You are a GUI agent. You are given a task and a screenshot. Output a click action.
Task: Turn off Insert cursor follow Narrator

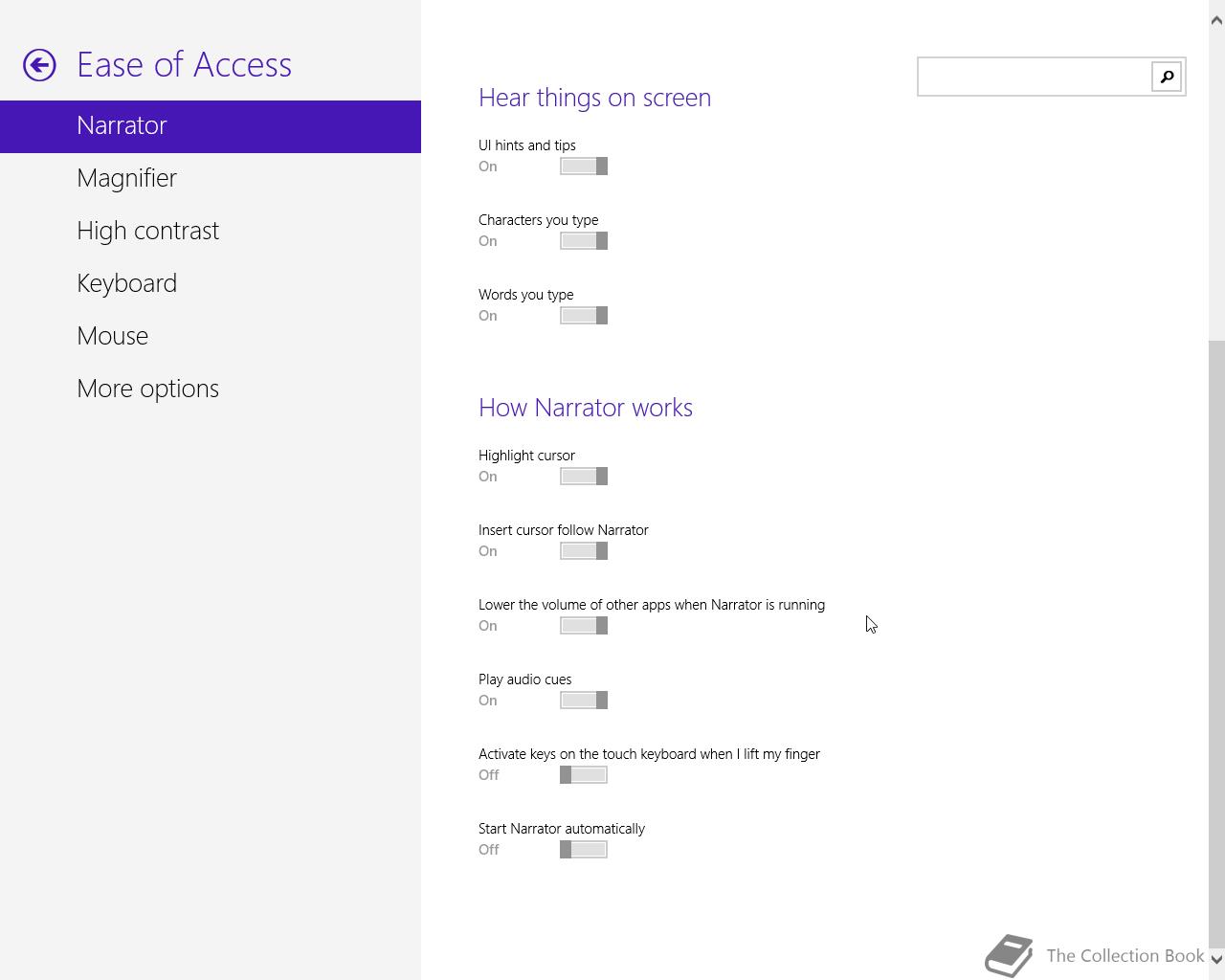(x=584, y=551)
